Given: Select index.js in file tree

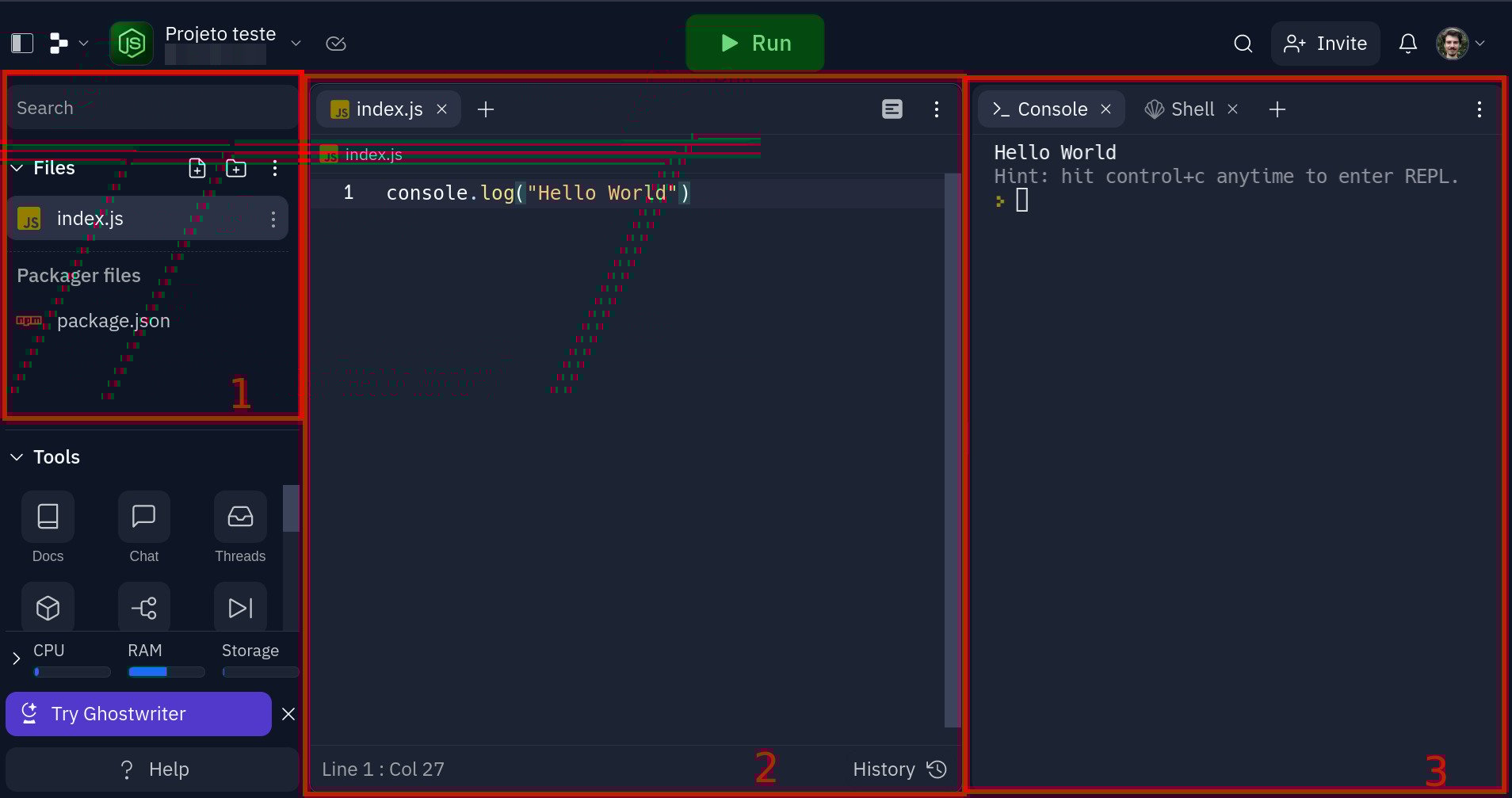Looking at the screenshot, I should click(147, 219).
